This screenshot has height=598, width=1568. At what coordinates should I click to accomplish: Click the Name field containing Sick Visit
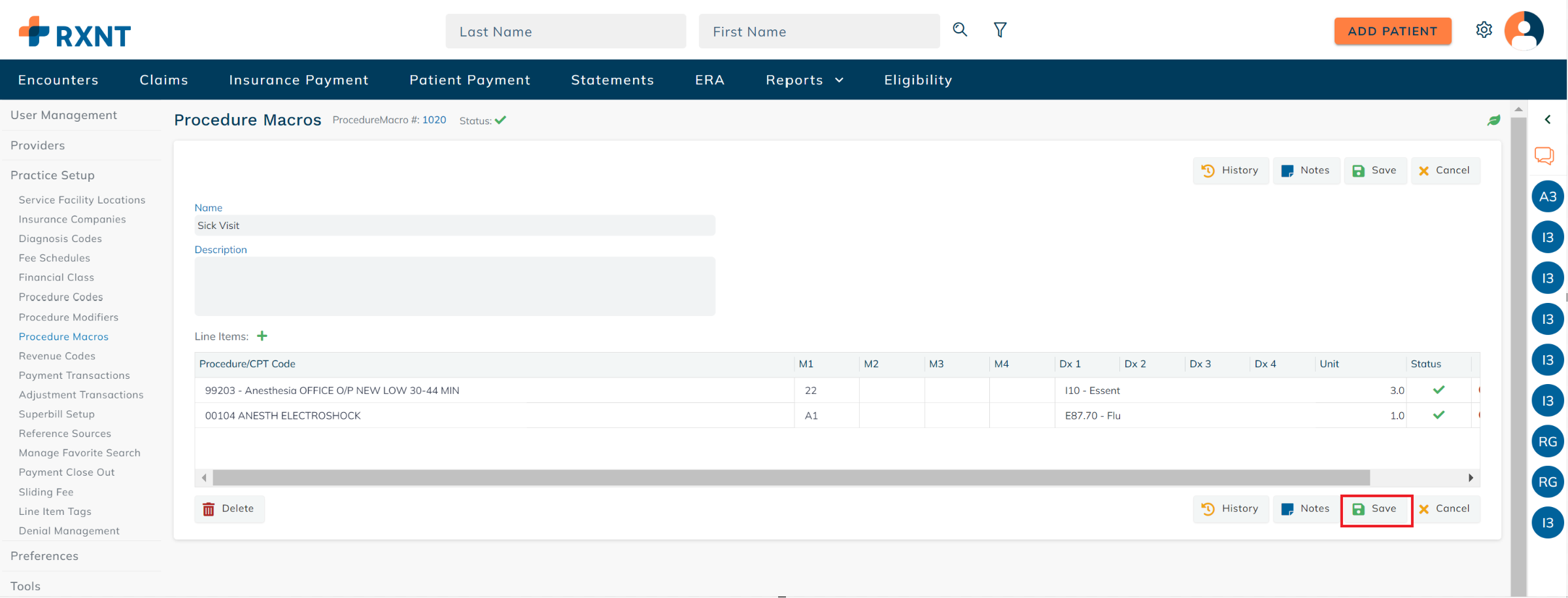[454, 226]
